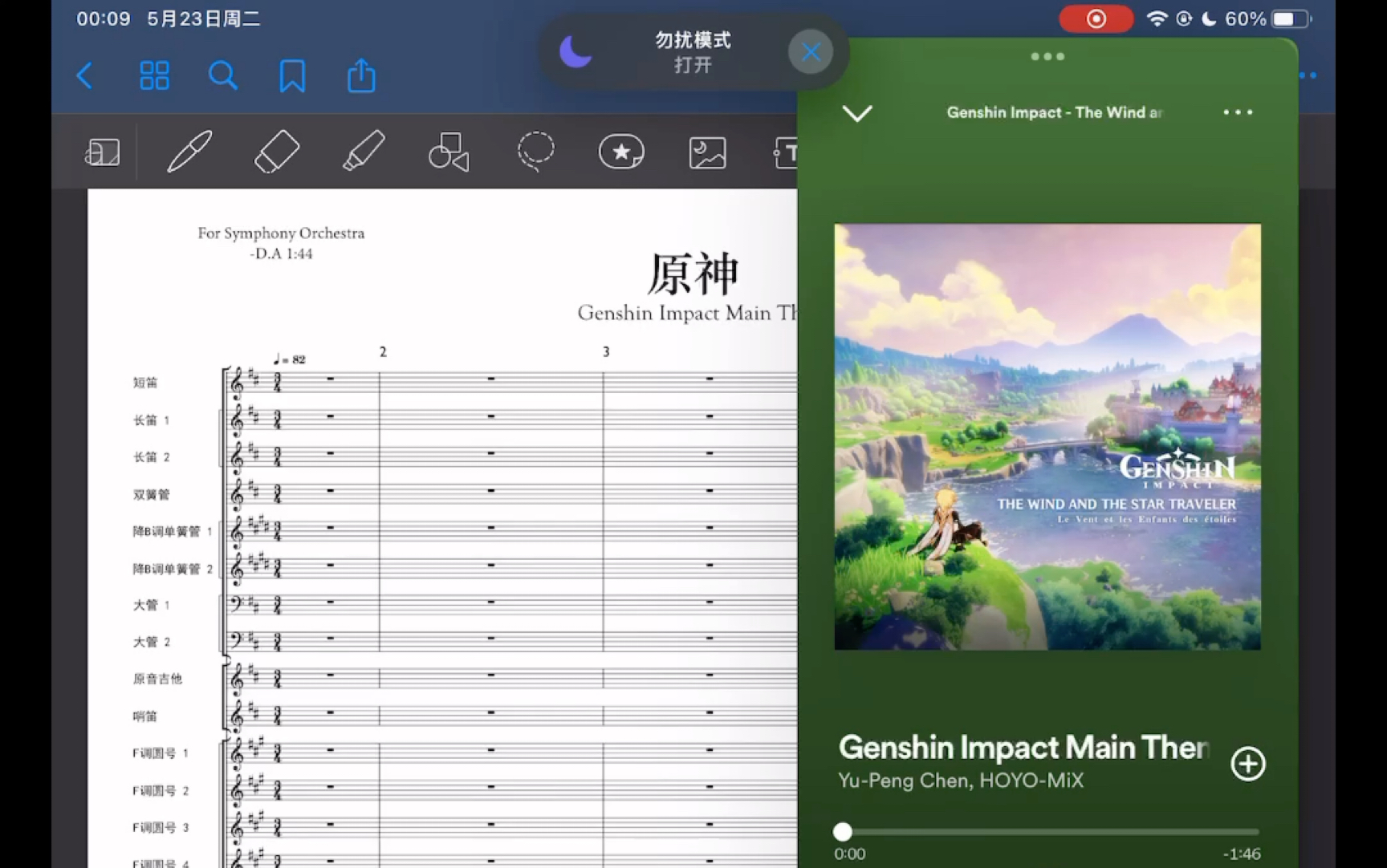Open the document grid thumbnails view

click(154, 76)
